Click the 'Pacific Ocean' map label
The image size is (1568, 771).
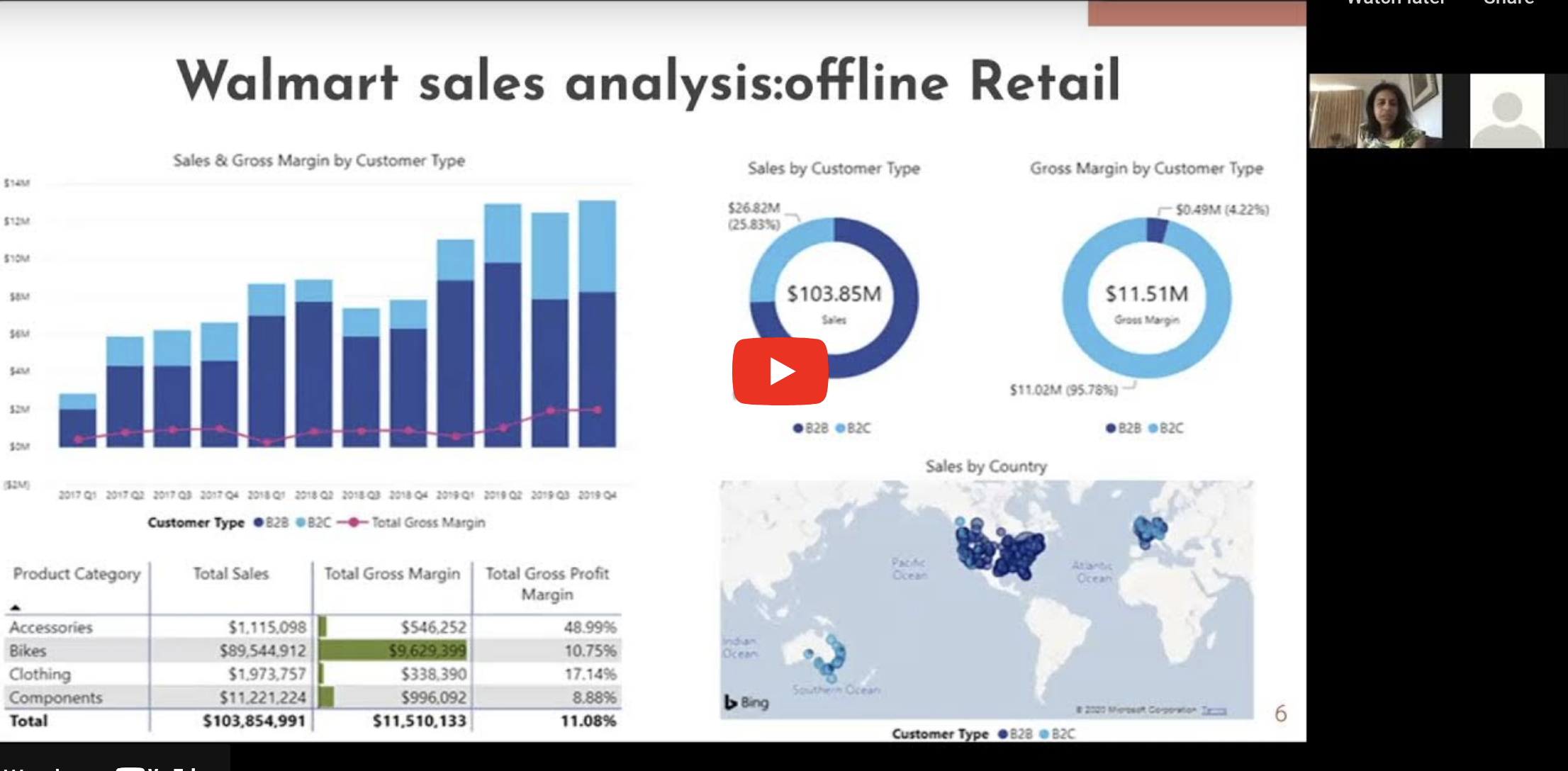[x=909, y=569]
